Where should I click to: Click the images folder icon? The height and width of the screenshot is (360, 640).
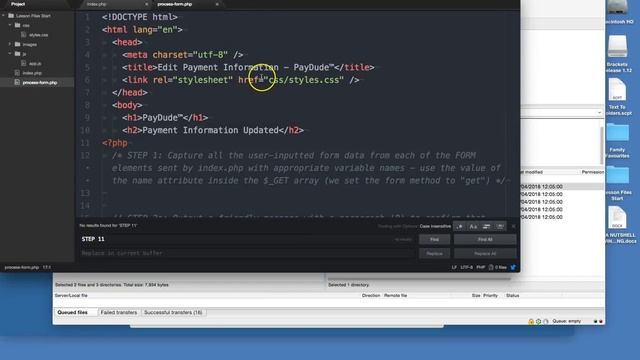(x=18, y=44)
